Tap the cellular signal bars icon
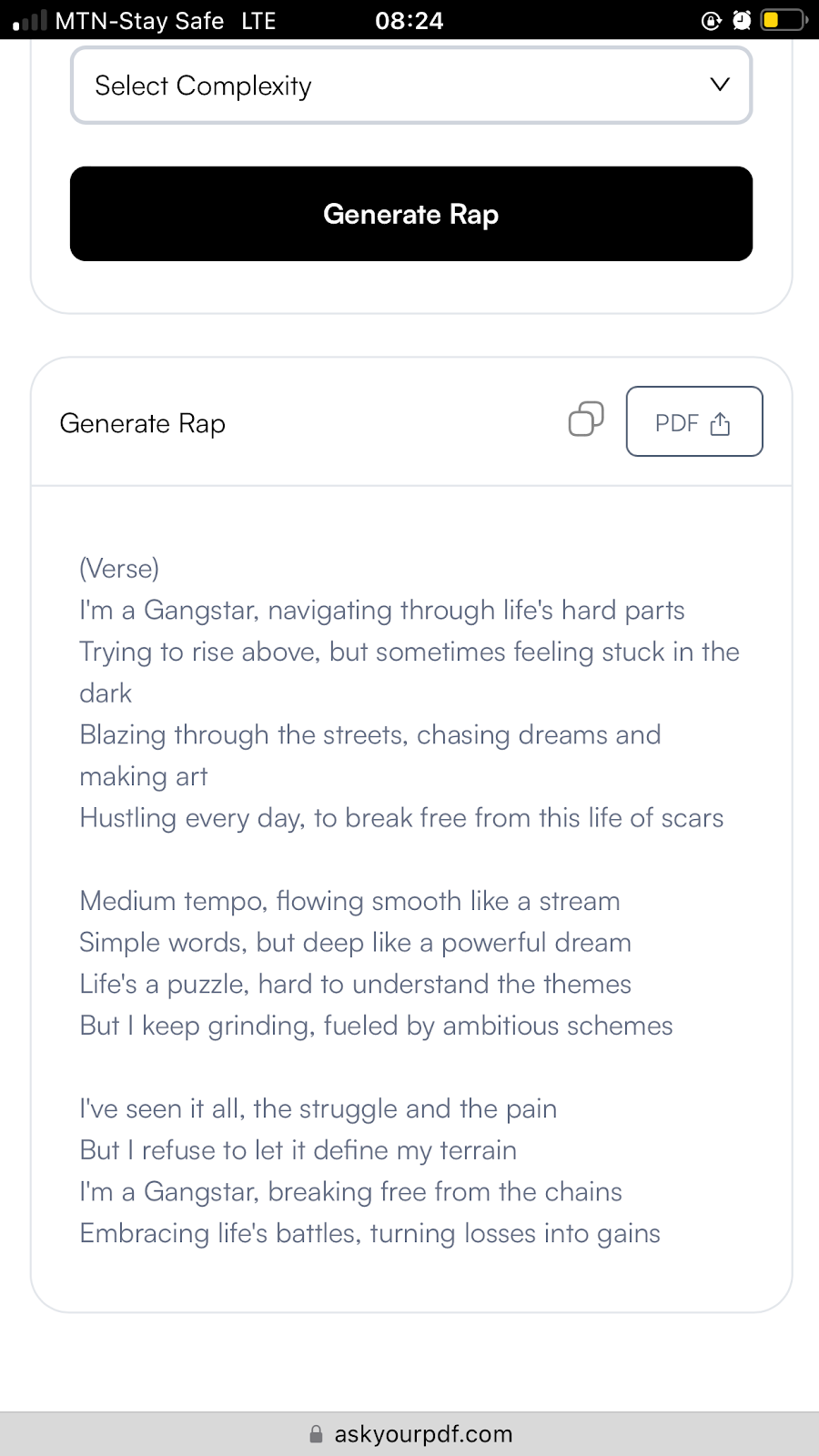The image size is (819, 1456). click(29, 20)
